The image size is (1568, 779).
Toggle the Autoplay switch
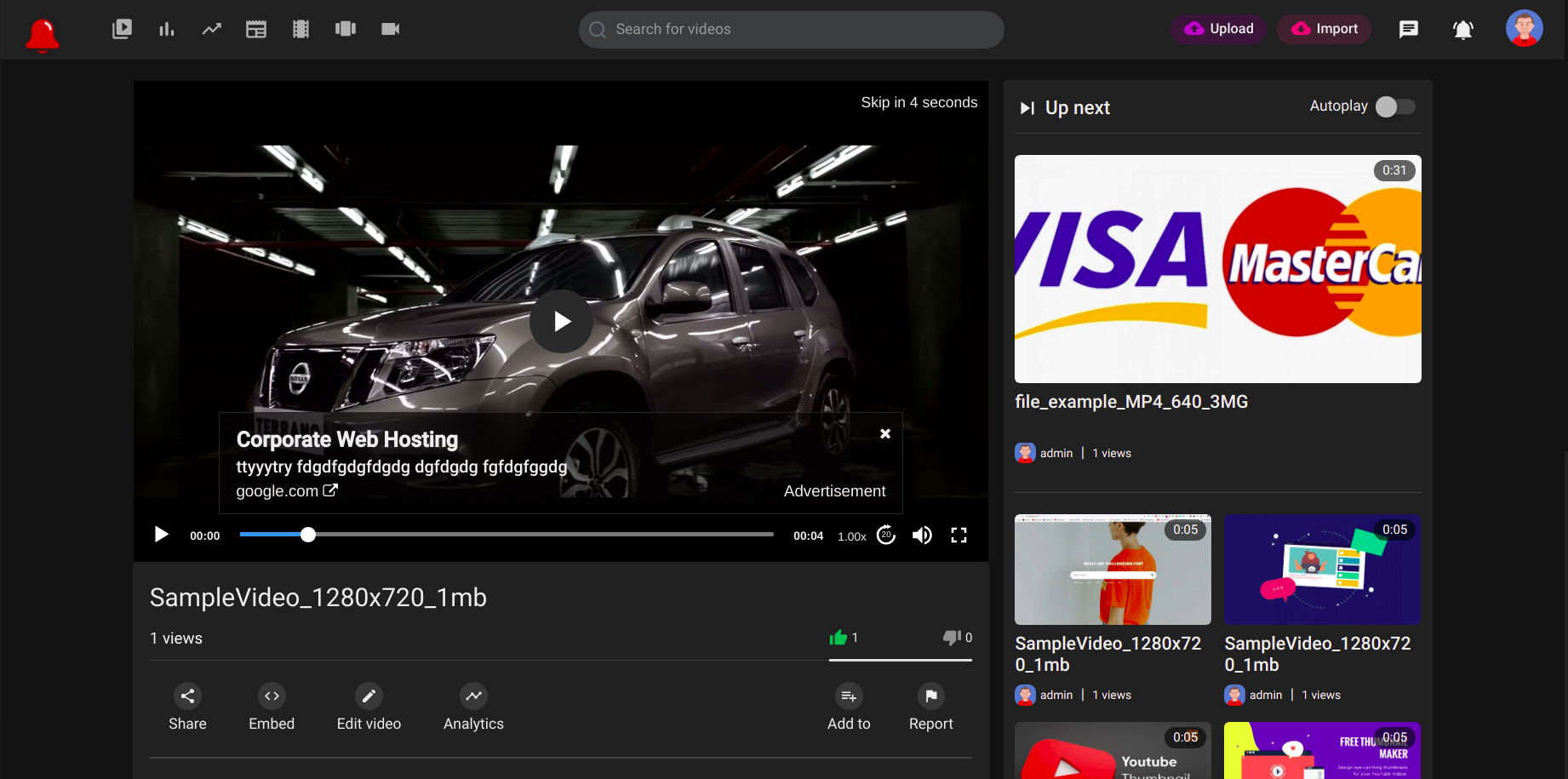click(x=1396, y=106)
